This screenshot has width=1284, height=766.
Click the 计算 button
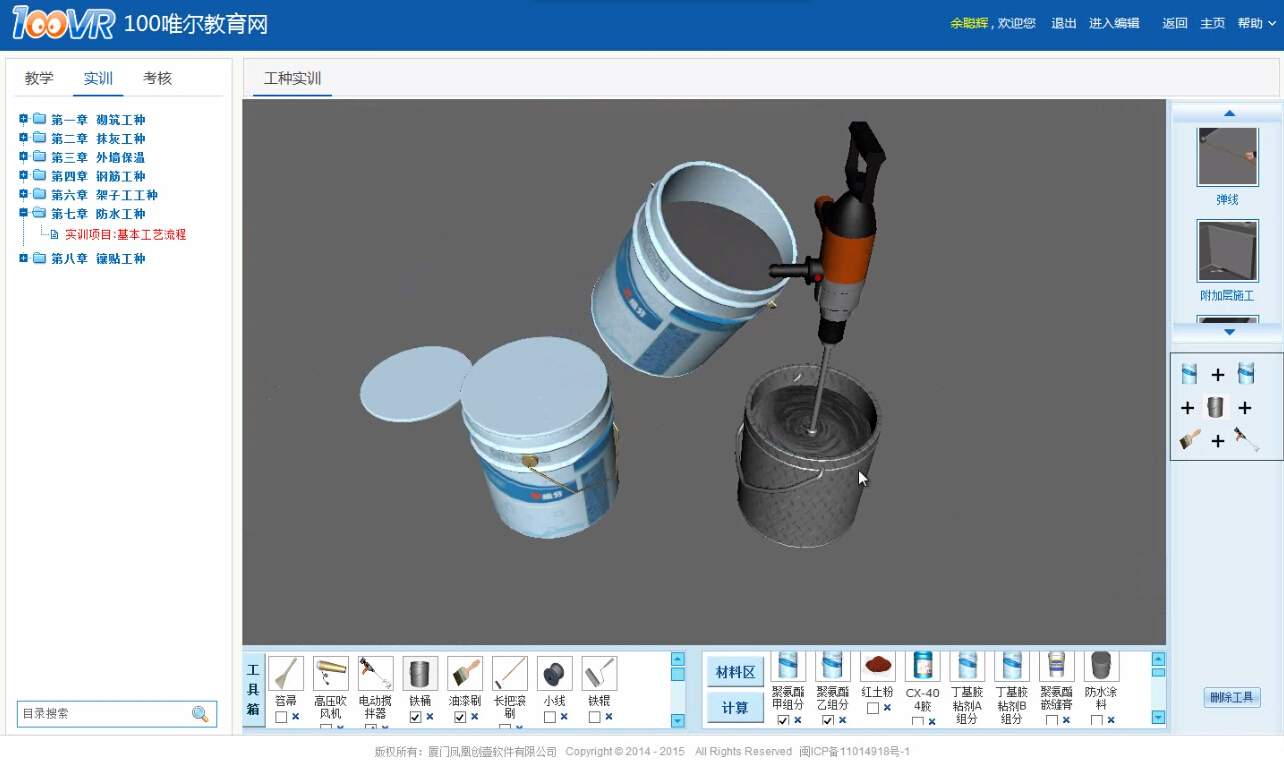coord(735,708)
